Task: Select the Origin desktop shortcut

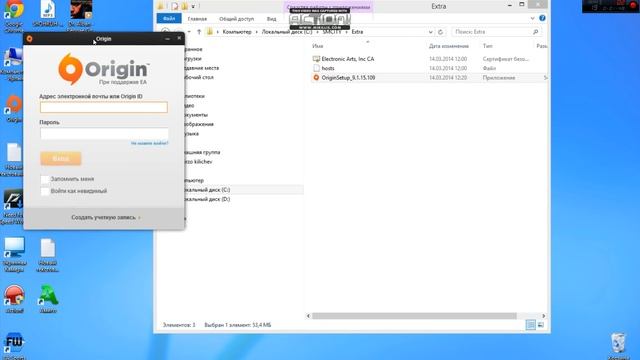Action: point(14,109)
